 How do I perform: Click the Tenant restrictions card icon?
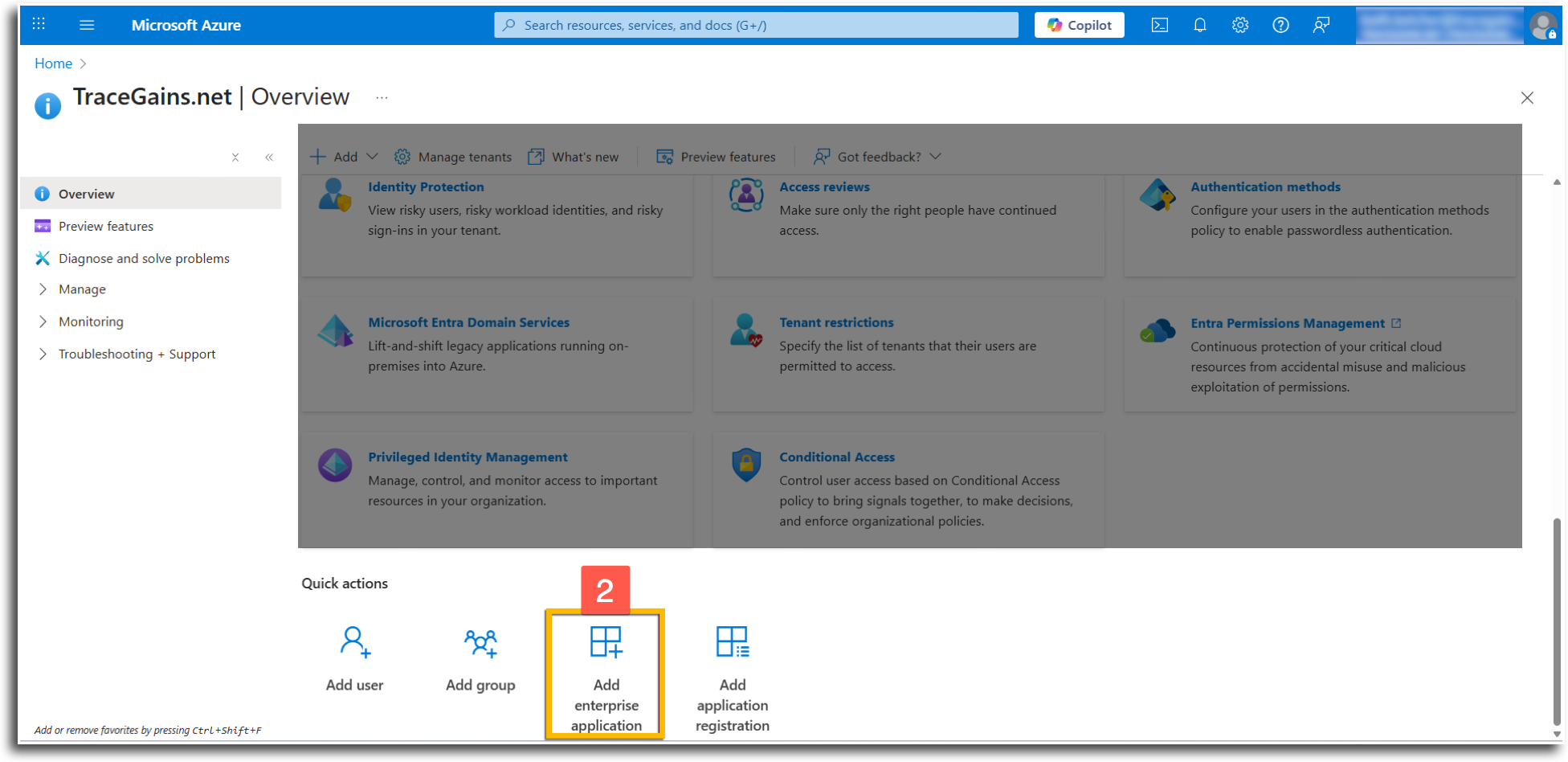tap(745, 330)
